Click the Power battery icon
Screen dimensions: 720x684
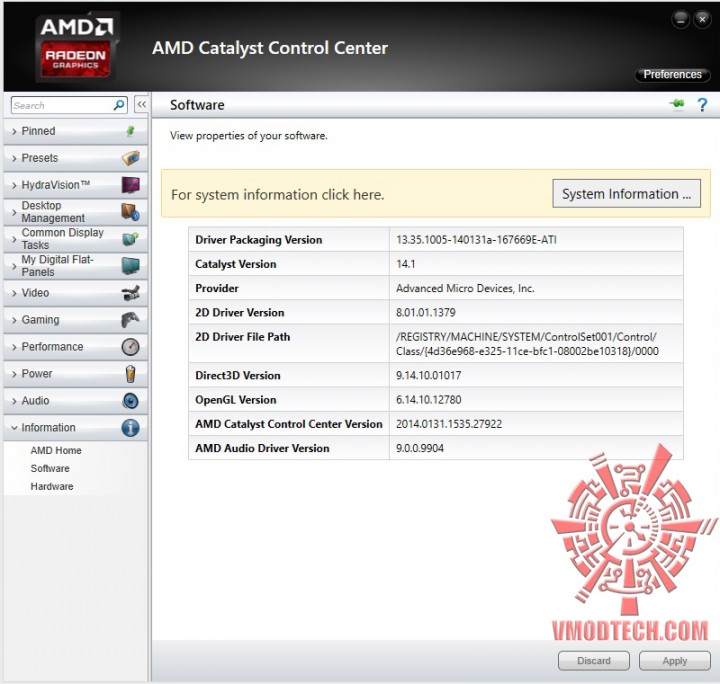(131, 374)
